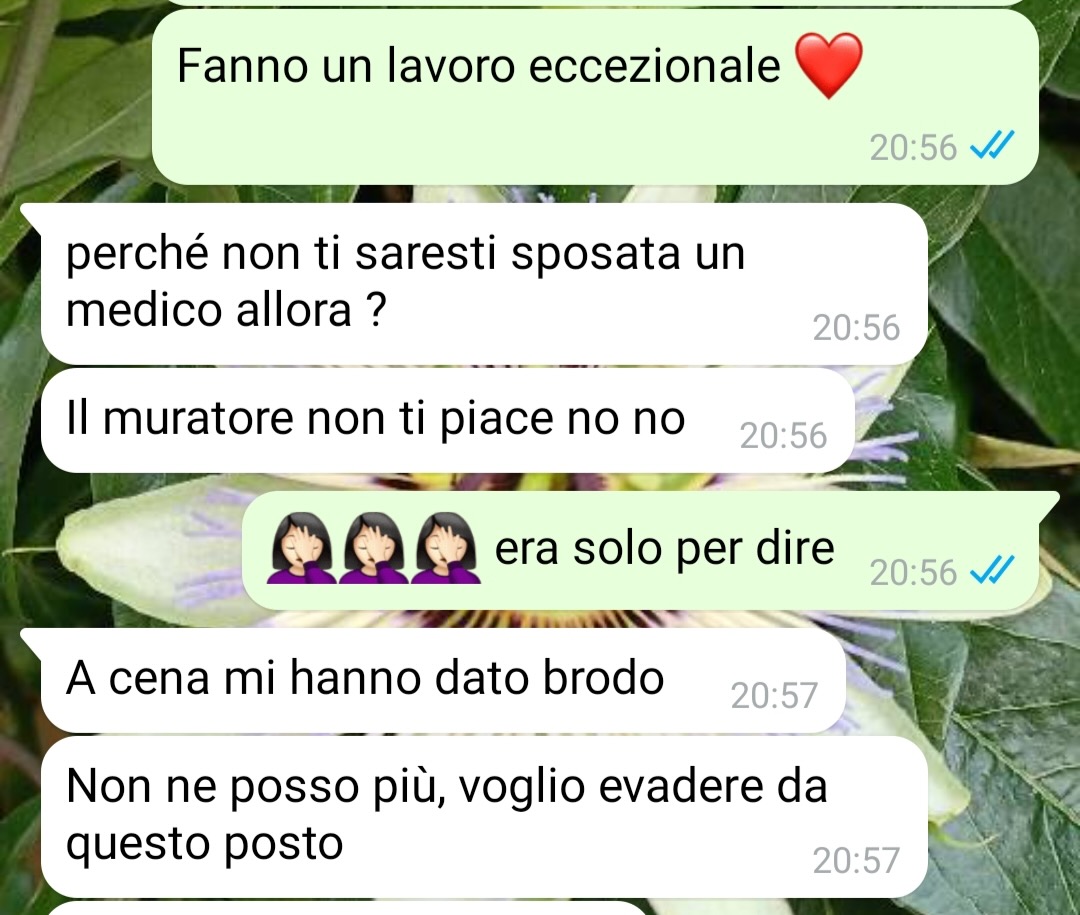Tap the first facepalm emoji

tap(302, 549)
